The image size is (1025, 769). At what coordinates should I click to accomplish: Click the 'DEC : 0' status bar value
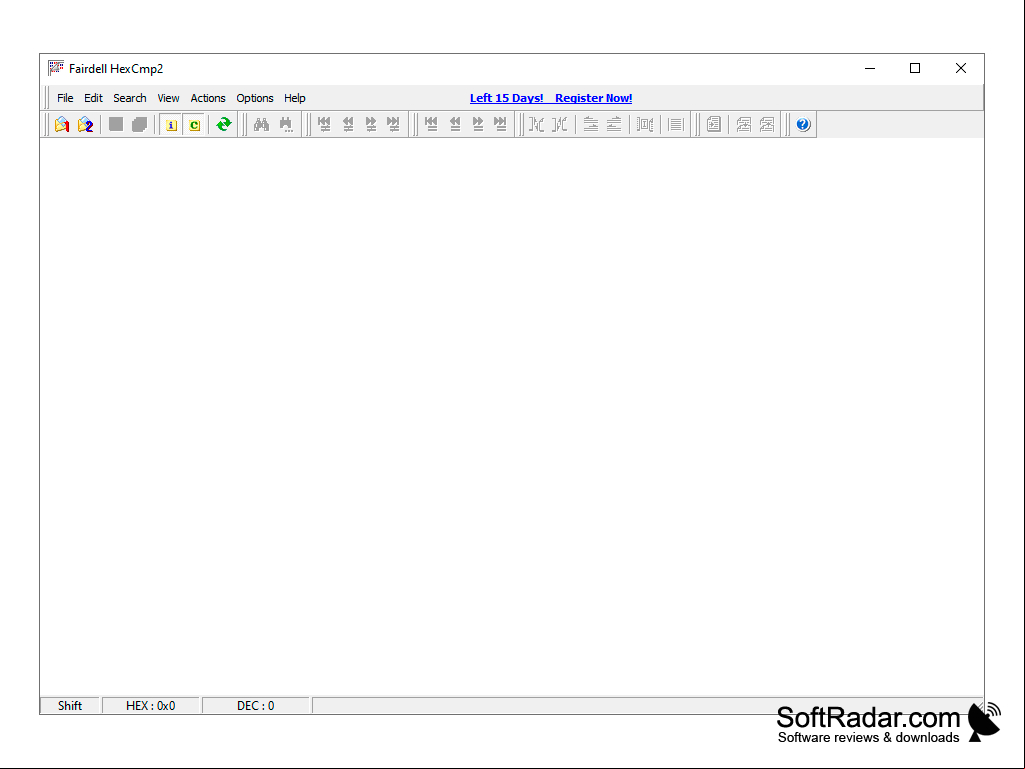(256, 706)
